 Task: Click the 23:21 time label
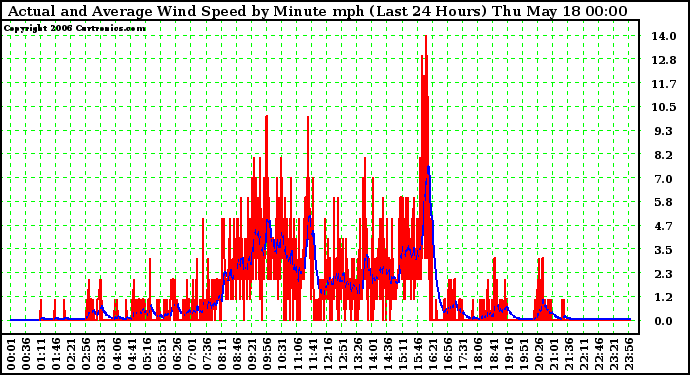pos(614,354)
